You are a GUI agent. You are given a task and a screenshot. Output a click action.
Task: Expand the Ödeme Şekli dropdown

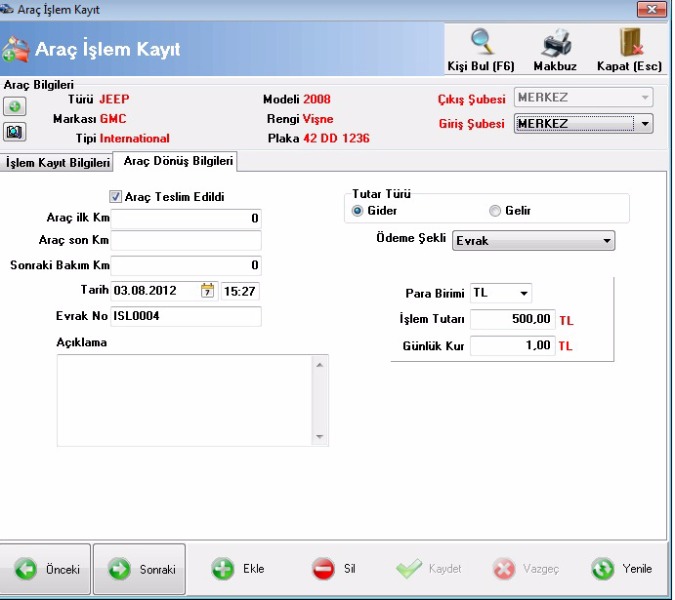(x=606, y=241)
